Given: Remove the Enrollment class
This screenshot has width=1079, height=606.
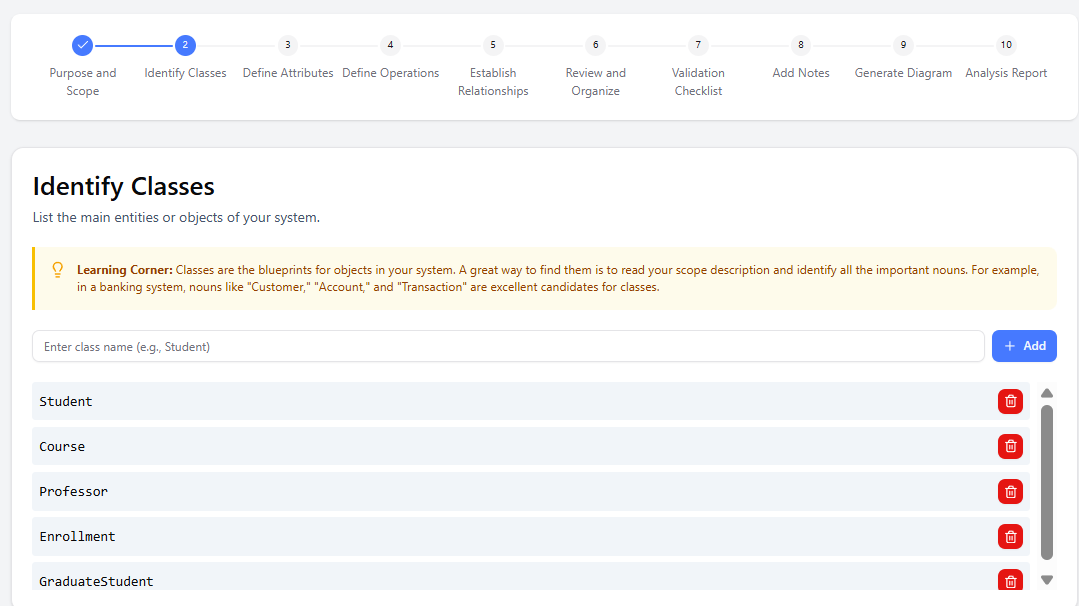Looking at the screenshot, I should [1010, 536].
